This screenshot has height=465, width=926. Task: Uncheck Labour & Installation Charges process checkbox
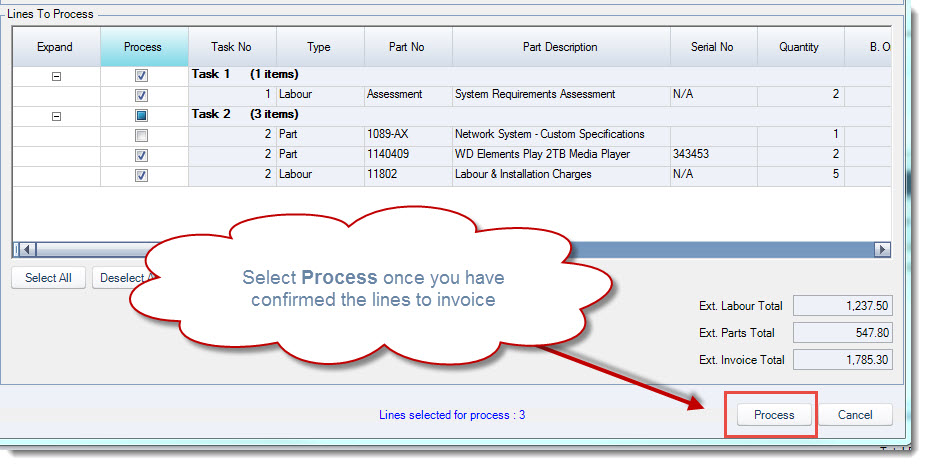pyautogui.click(x=141, y=175)
